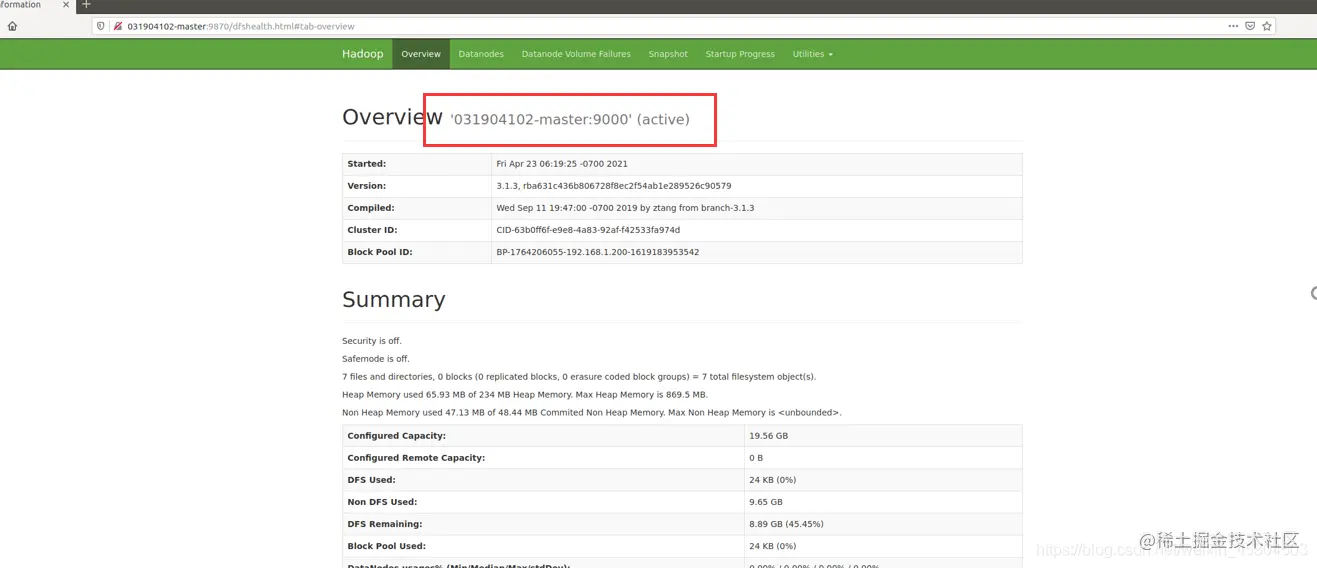Image resolution: width=1317 pixels, height=568 pixels.
Task: Open the Startup Progress tab
Action: 740,54
